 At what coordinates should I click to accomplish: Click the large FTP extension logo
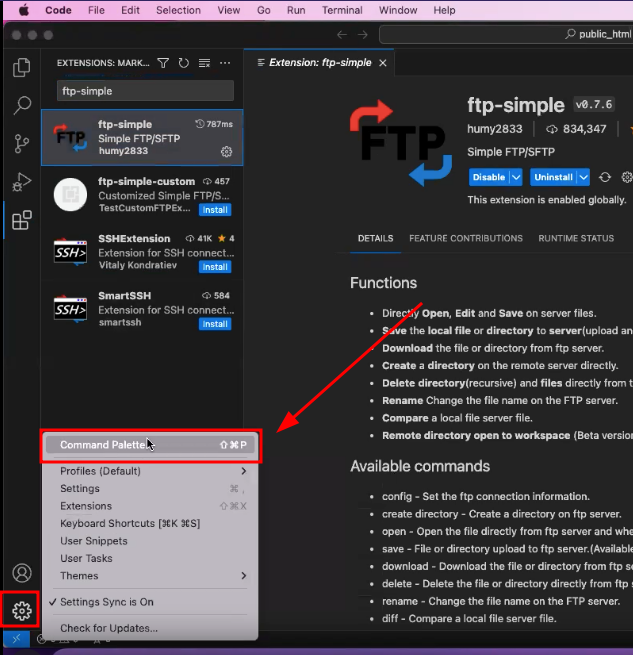point(401,143)
